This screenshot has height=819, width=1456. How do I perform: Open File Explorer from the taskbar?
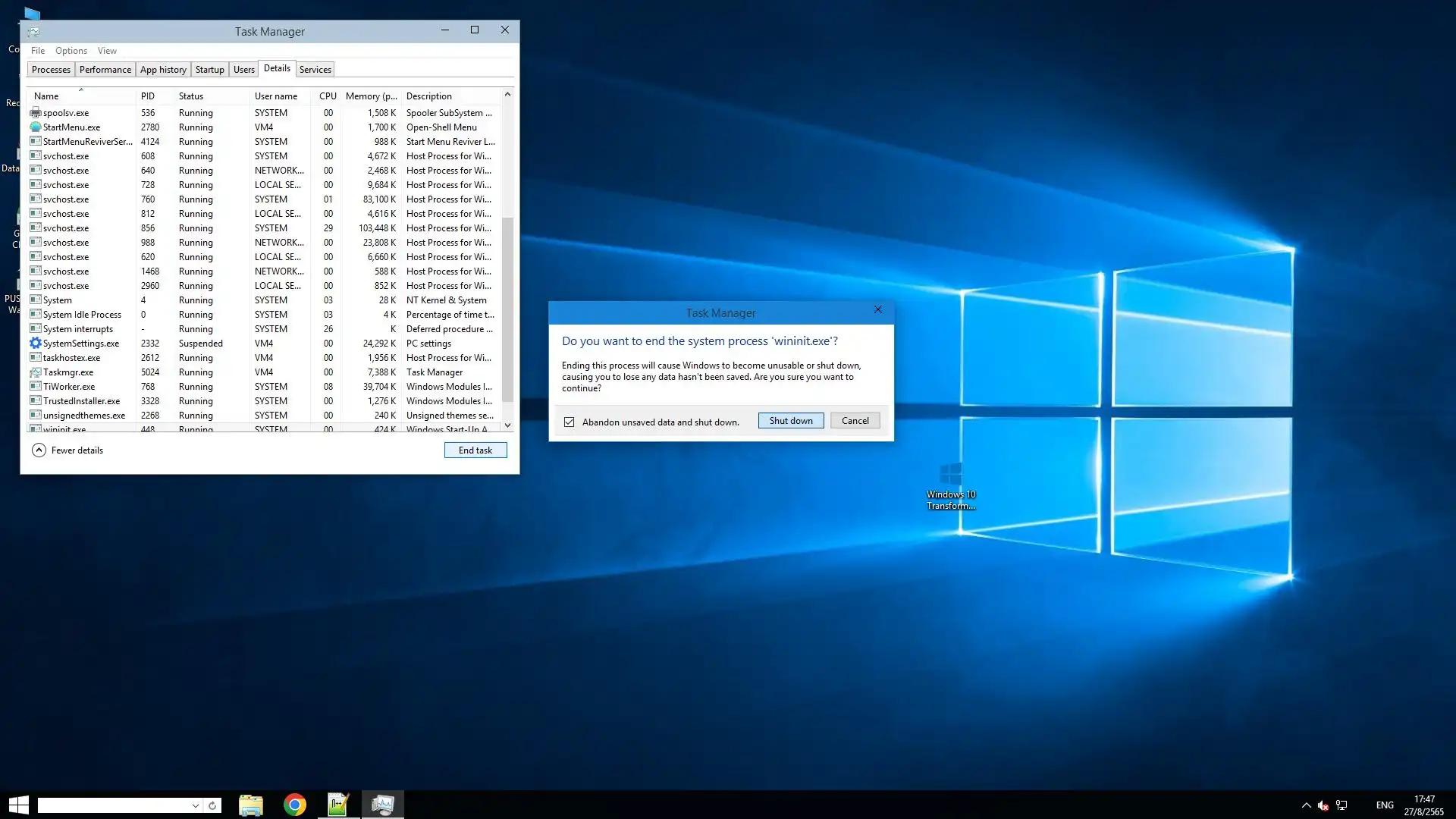coord(251,805)
